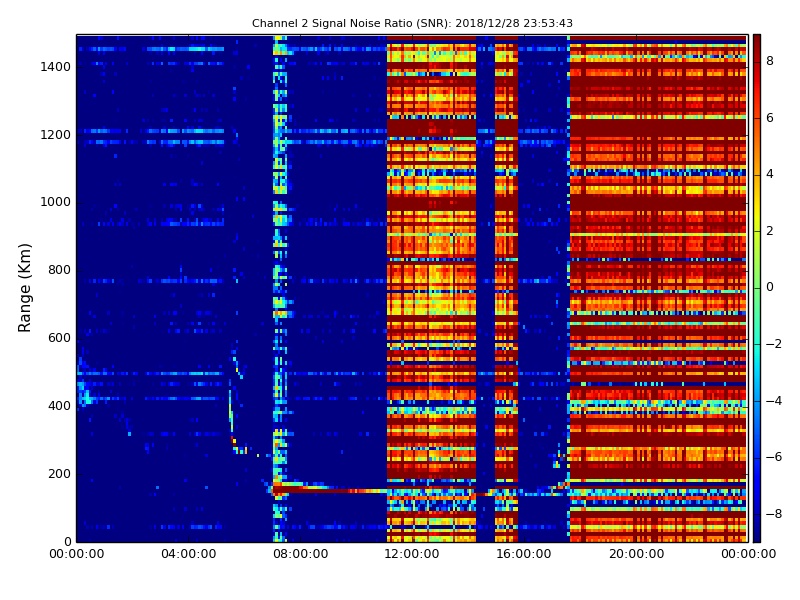
Task: Click the 08:00:00 time tick label
Action: pos(301,554)
